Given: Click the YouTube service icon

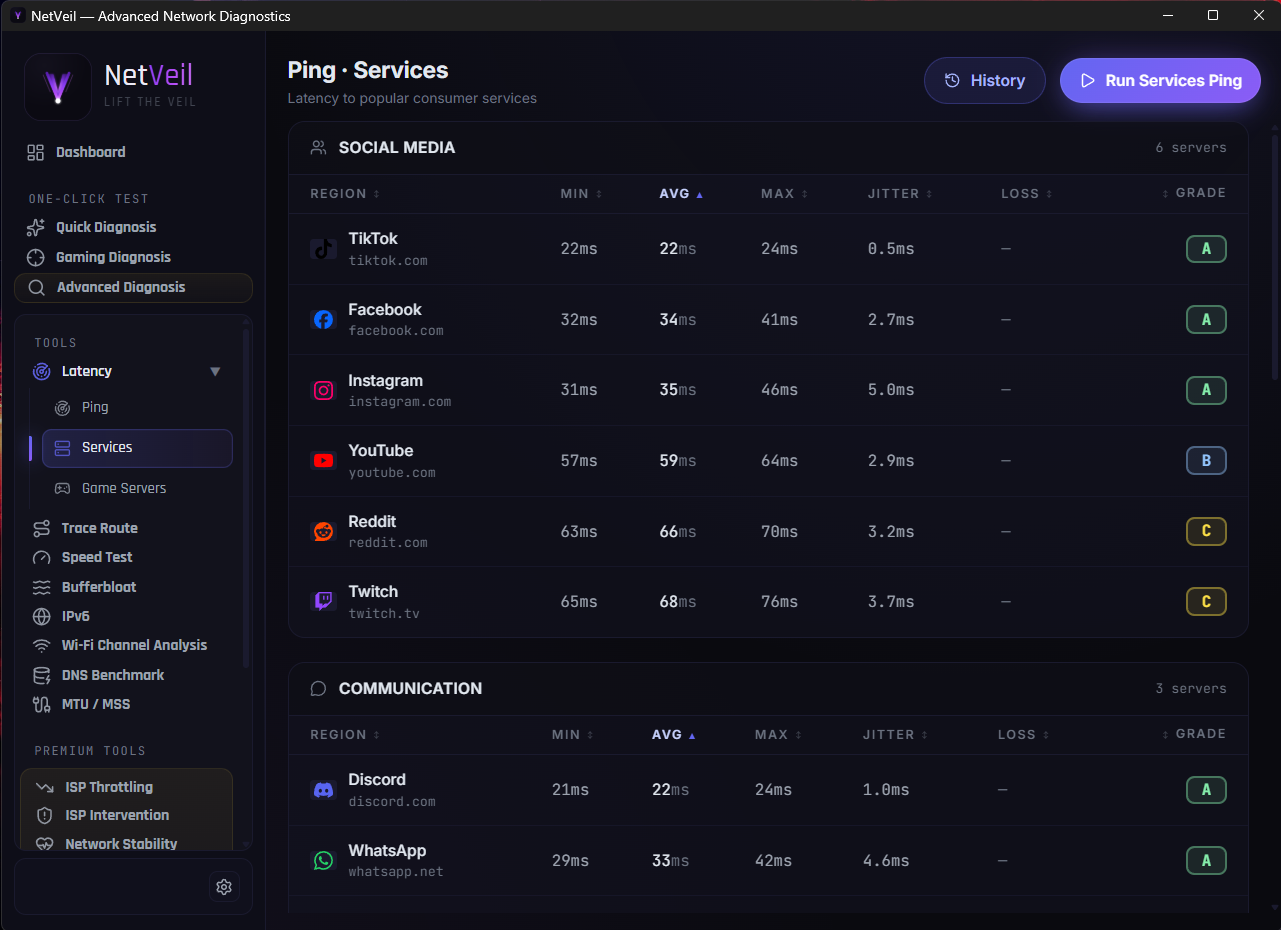Looking at the screenshot, I should 323,461.
